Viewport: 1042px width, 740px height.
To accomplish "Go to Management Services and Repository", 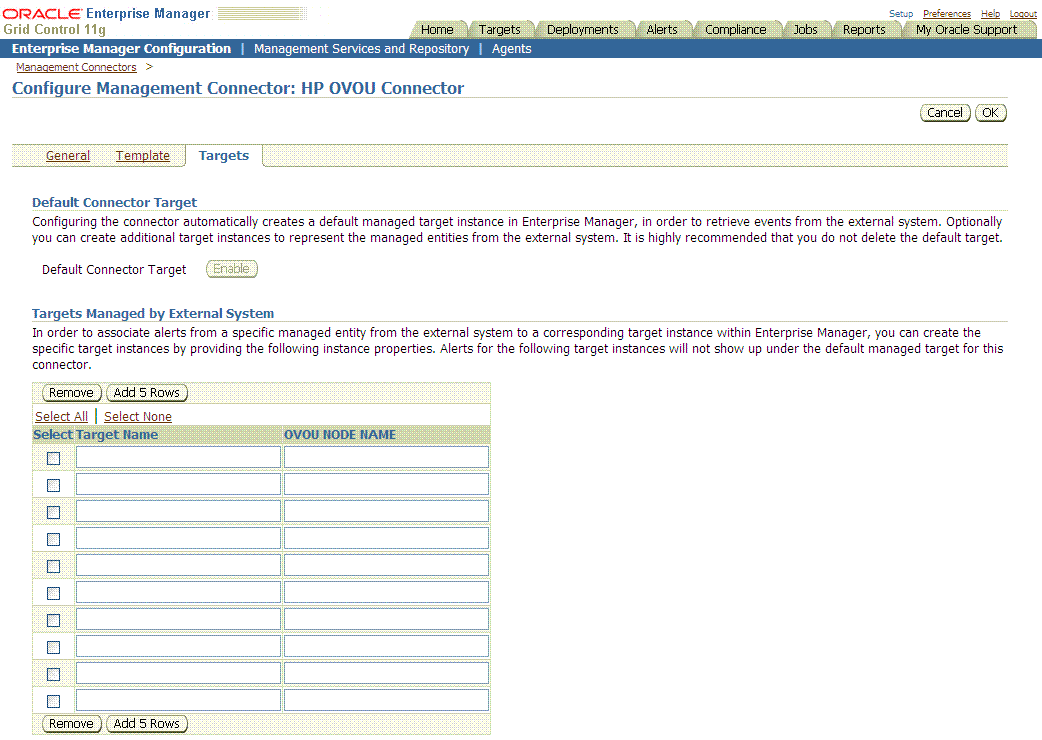I will point(362,48).
